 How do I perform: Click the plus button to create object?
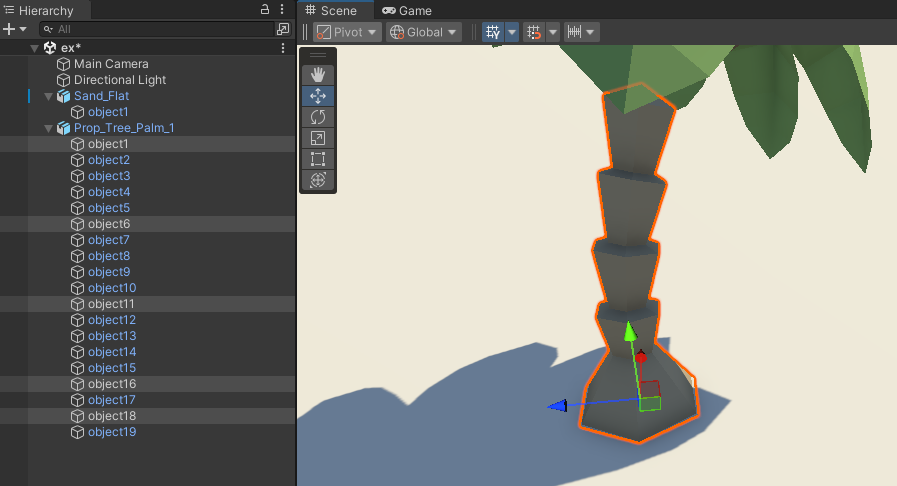[x=9, y=30]
